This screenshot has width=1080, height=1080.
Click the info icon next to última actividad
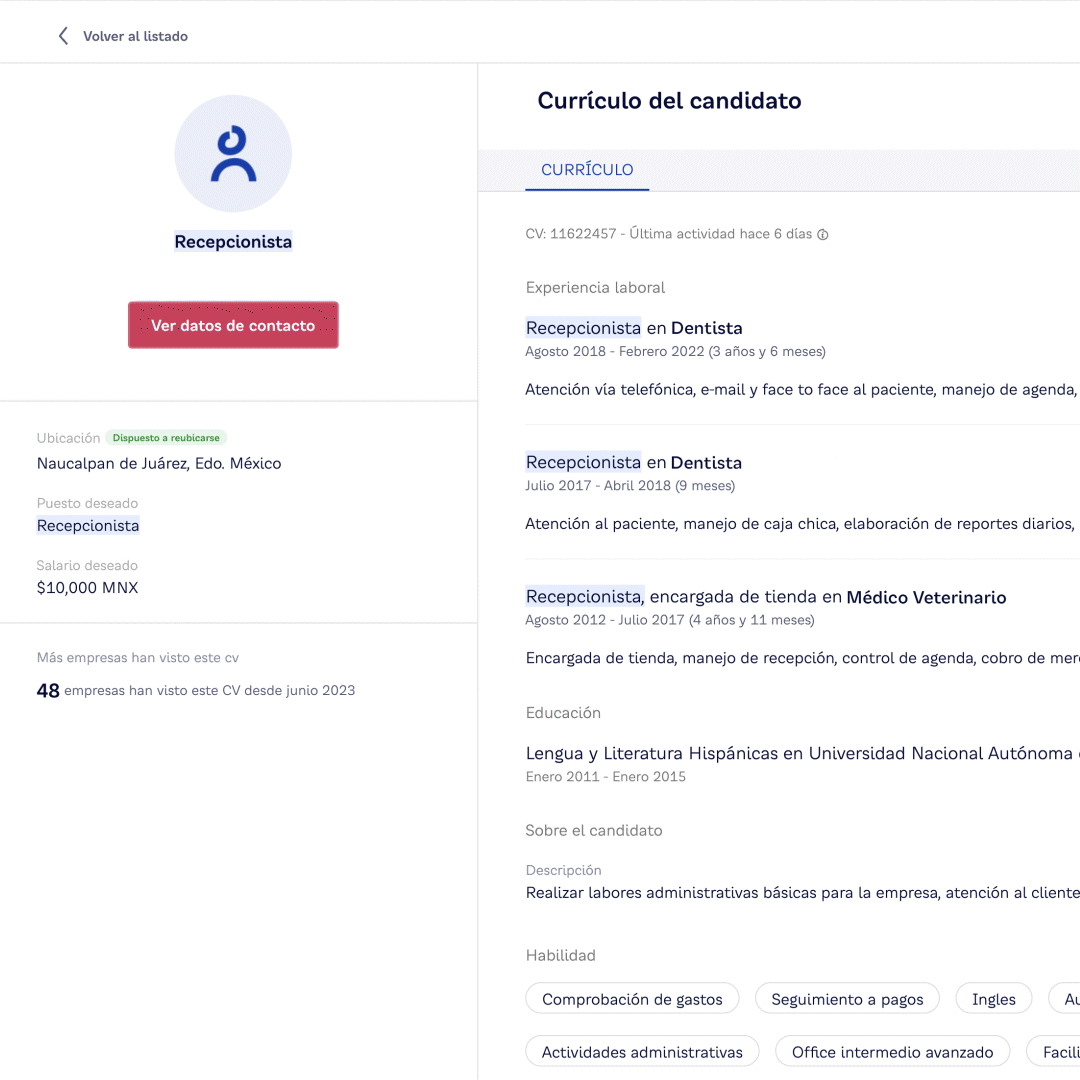821,234
